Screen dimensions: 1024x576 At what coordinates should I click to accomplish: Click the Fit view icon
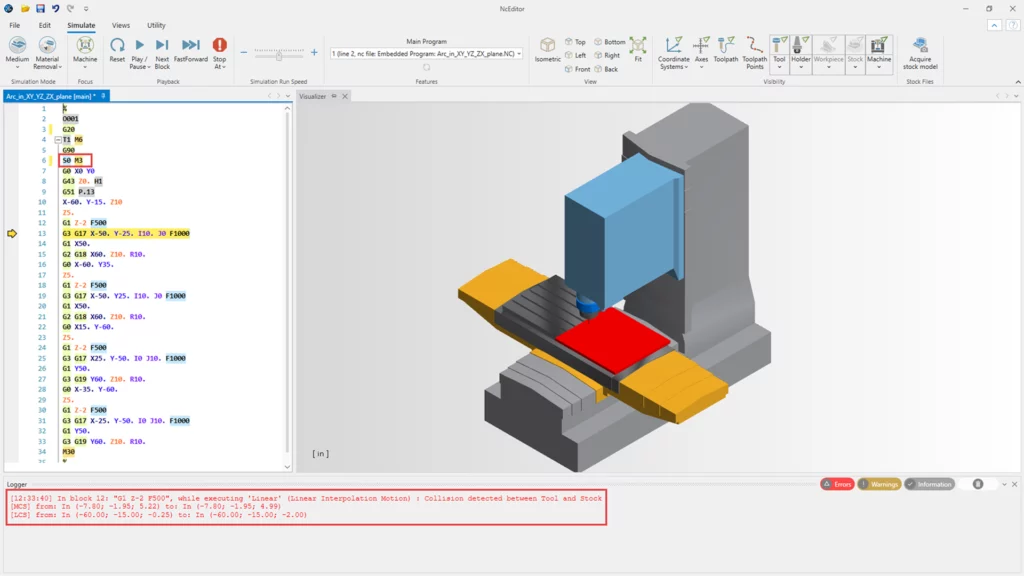pos(638,46)
